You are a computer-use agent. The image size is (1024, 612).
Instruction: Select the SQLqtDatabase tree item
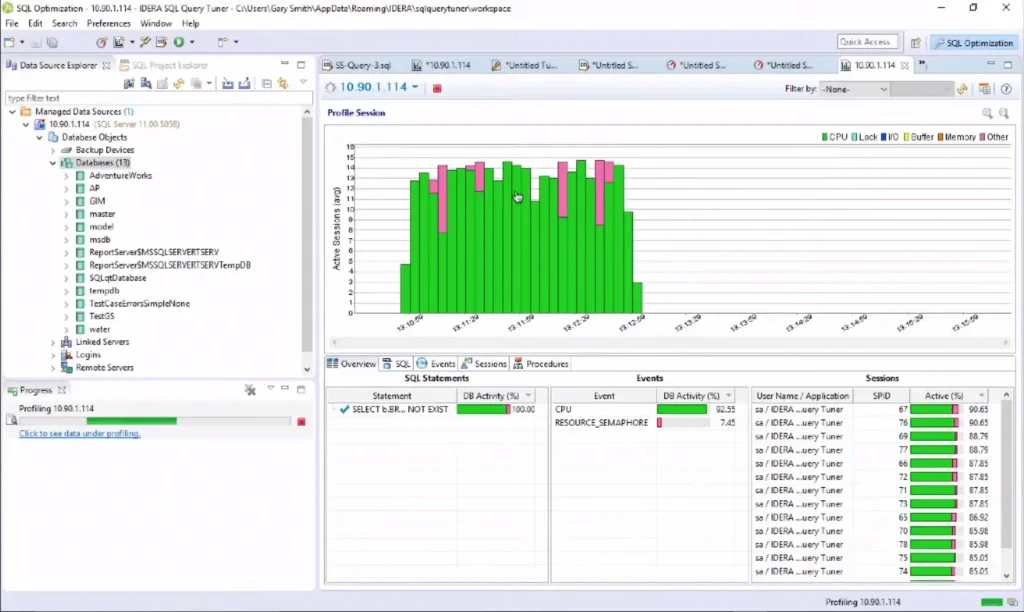pyautogui.click(x=118, y=278)
